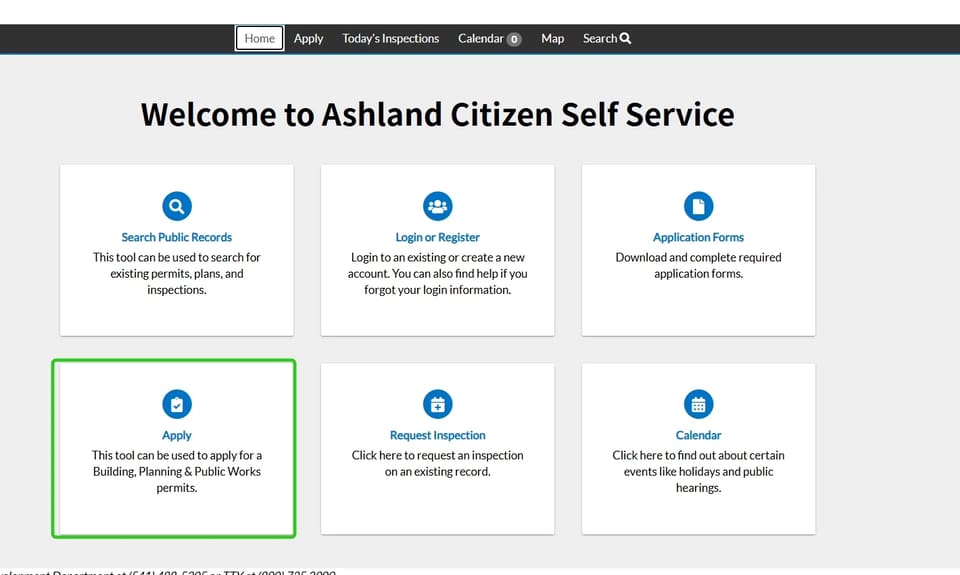Open the Home tab in navigation bar
The width and height of the screenshot is (960, 575).
point(260,39)
